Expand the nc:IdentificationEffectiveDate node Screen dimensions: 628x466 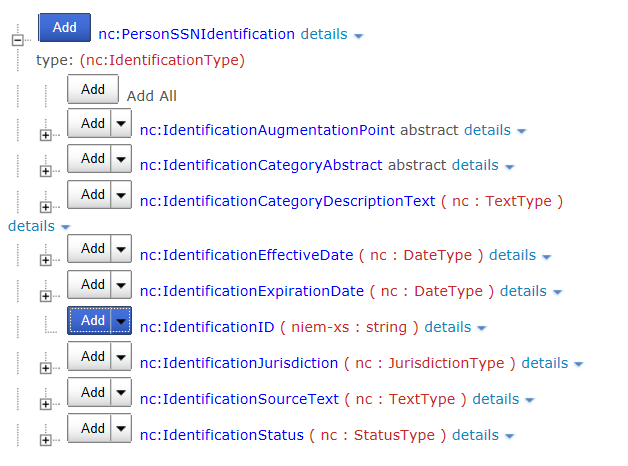click(x=46, y=260)
